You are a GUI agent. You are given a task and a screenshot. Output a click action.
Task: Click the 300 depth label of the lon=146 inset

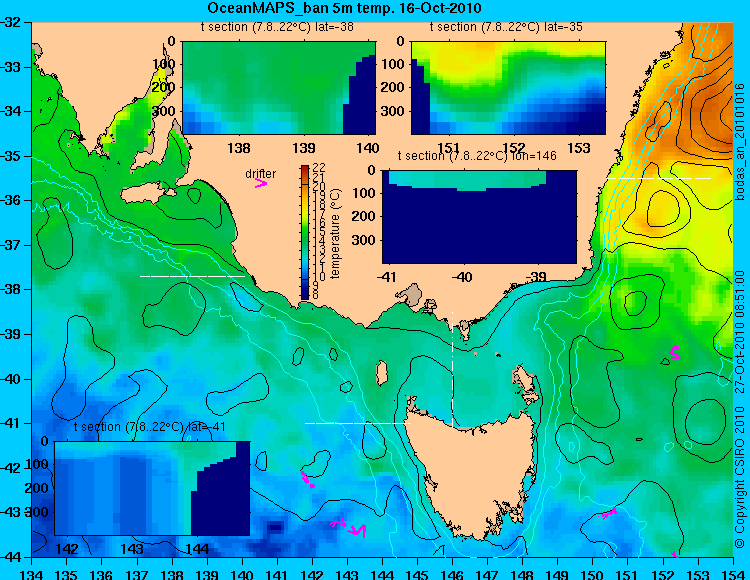coord(366,240)
